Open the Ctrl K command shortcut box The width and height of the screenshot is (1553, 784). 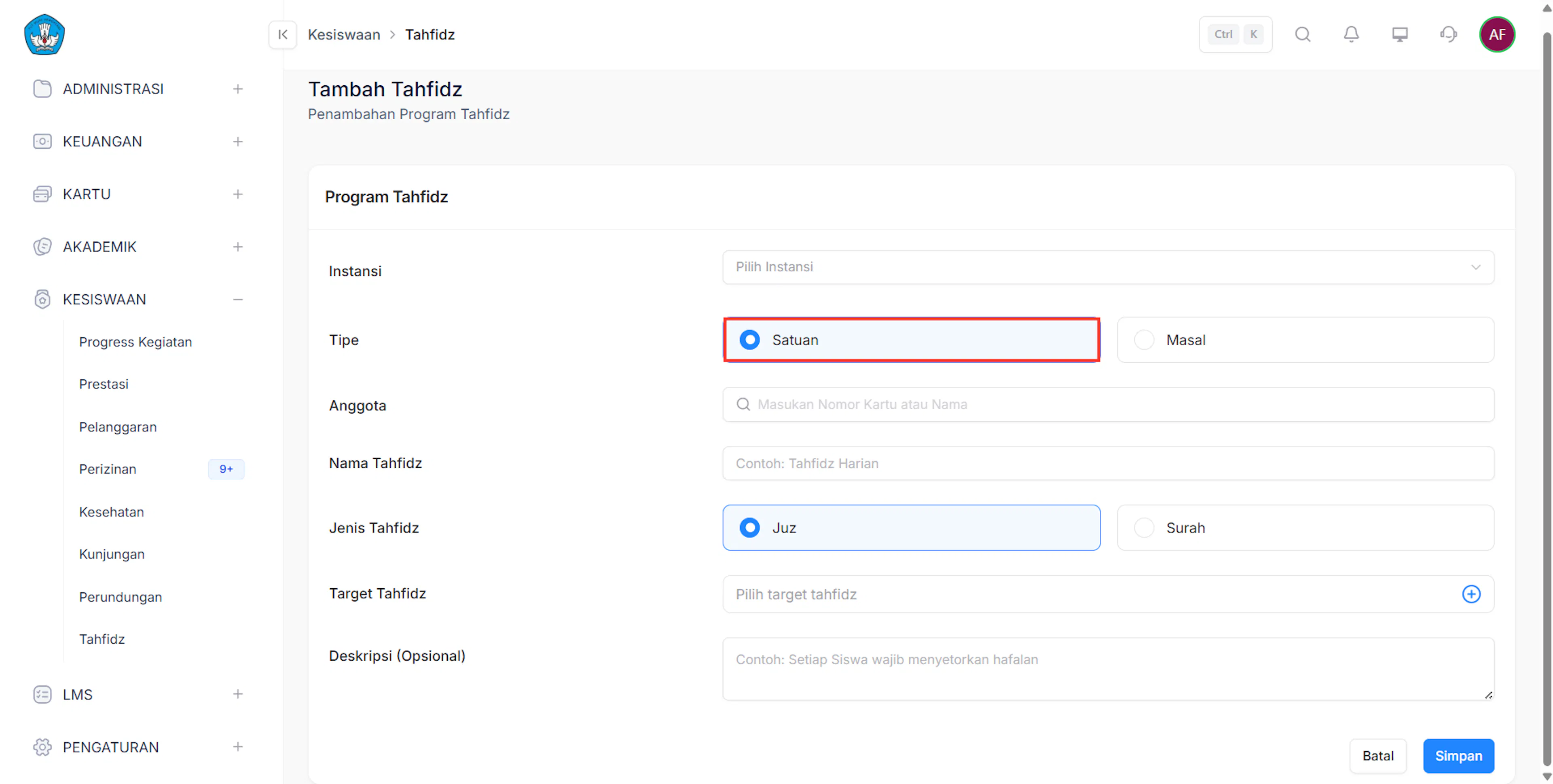[x=1235, y=34]
